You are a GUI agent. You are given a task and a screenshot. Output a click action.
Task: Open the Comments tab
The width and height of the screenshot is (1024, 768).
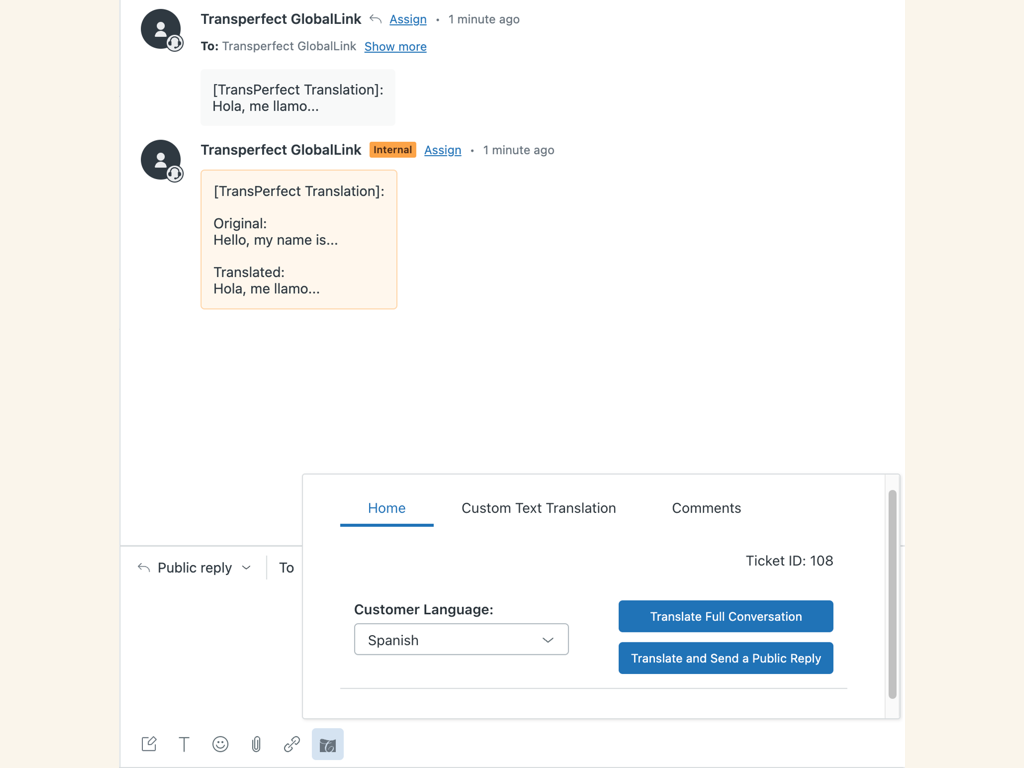(x=706, y=508)
